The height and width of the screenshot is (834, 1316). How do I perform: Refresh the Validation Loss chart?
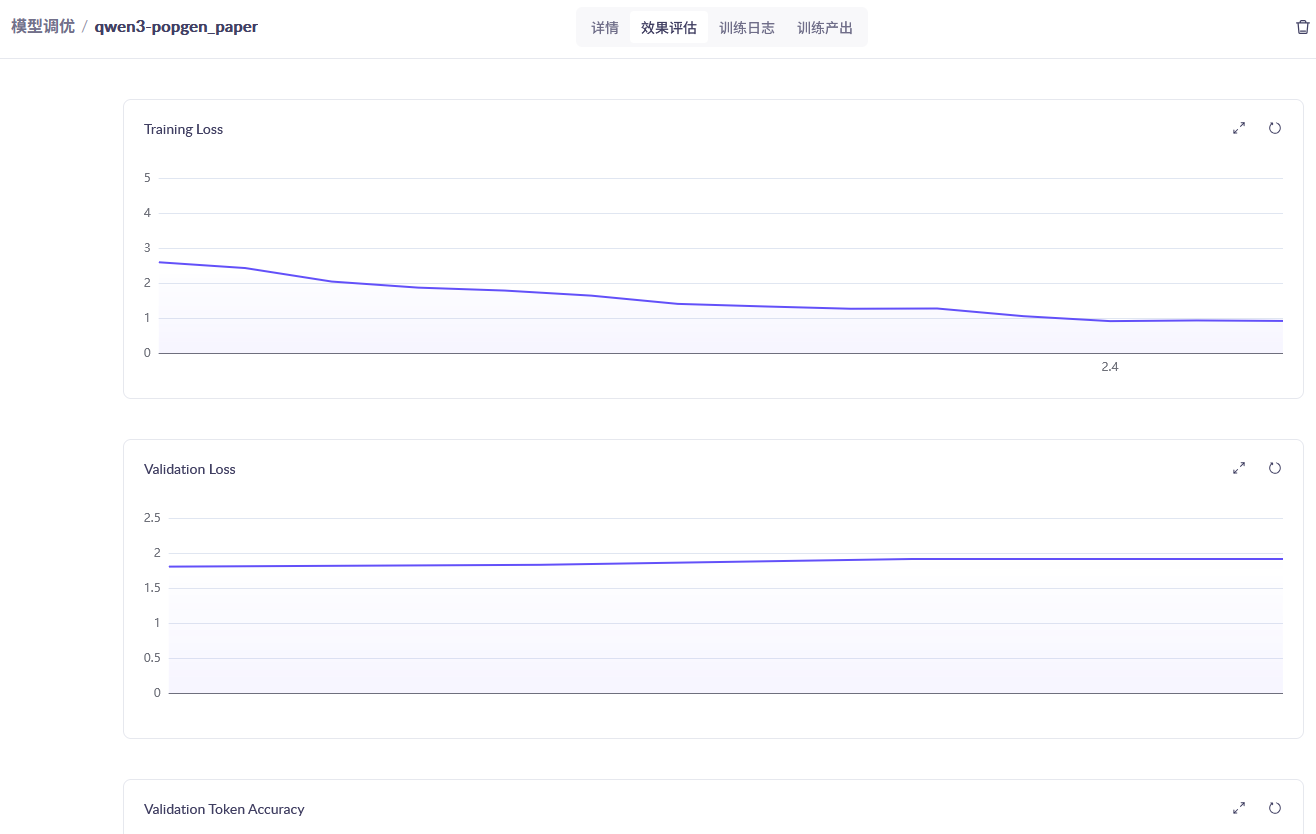coord(1275,468)
